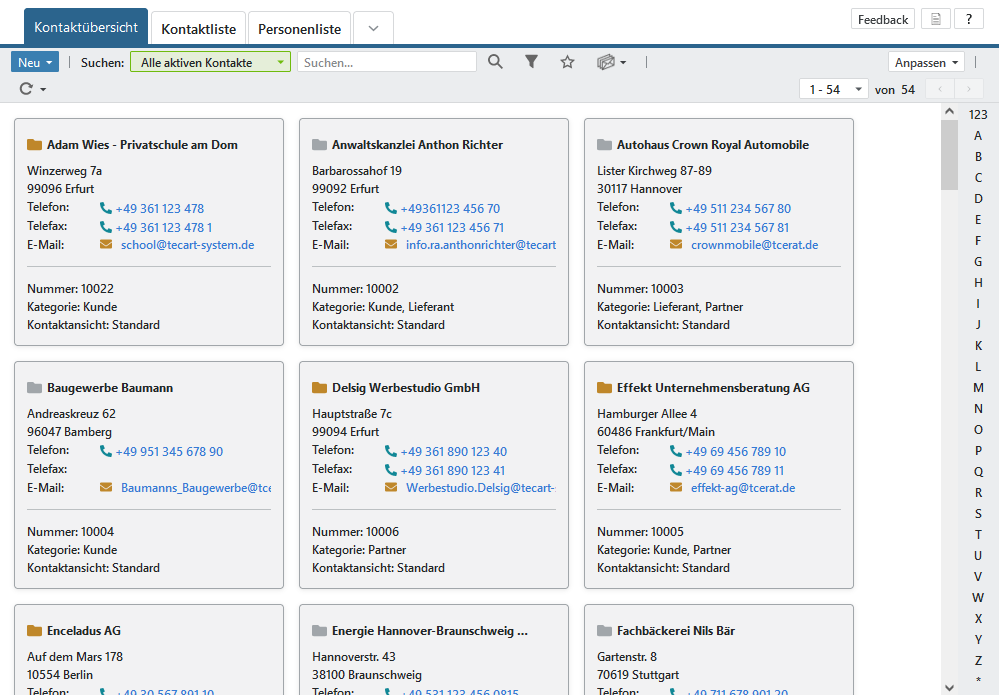Open the school@tecart-system.de email link

(187, 245)
